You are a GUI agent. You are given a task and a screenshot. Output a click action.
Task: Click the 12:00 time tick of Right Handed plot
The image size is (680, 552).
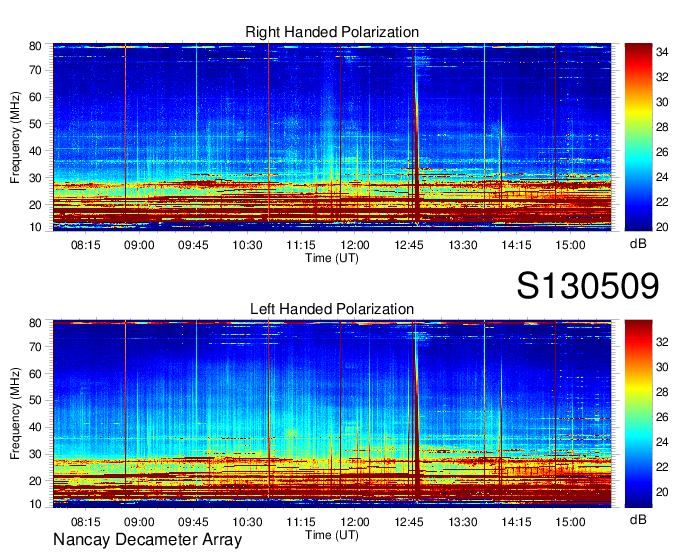355,245
